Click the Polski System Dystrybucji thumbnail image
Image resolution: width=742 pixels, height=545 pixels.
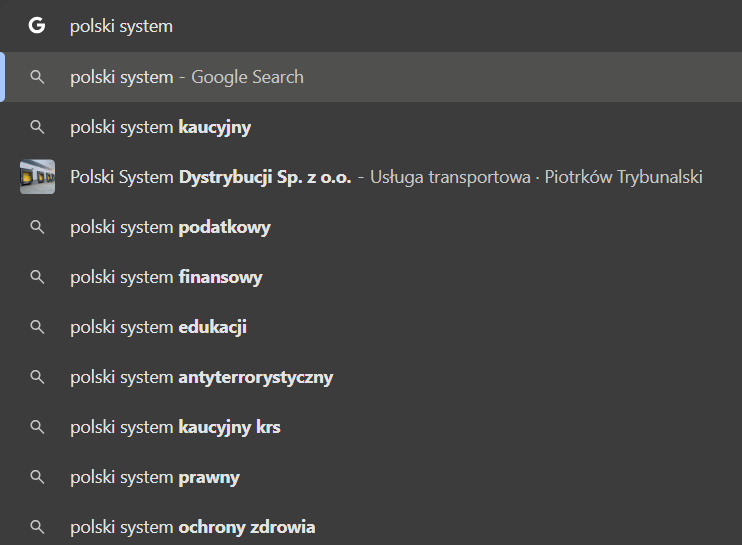pos(37,177)
